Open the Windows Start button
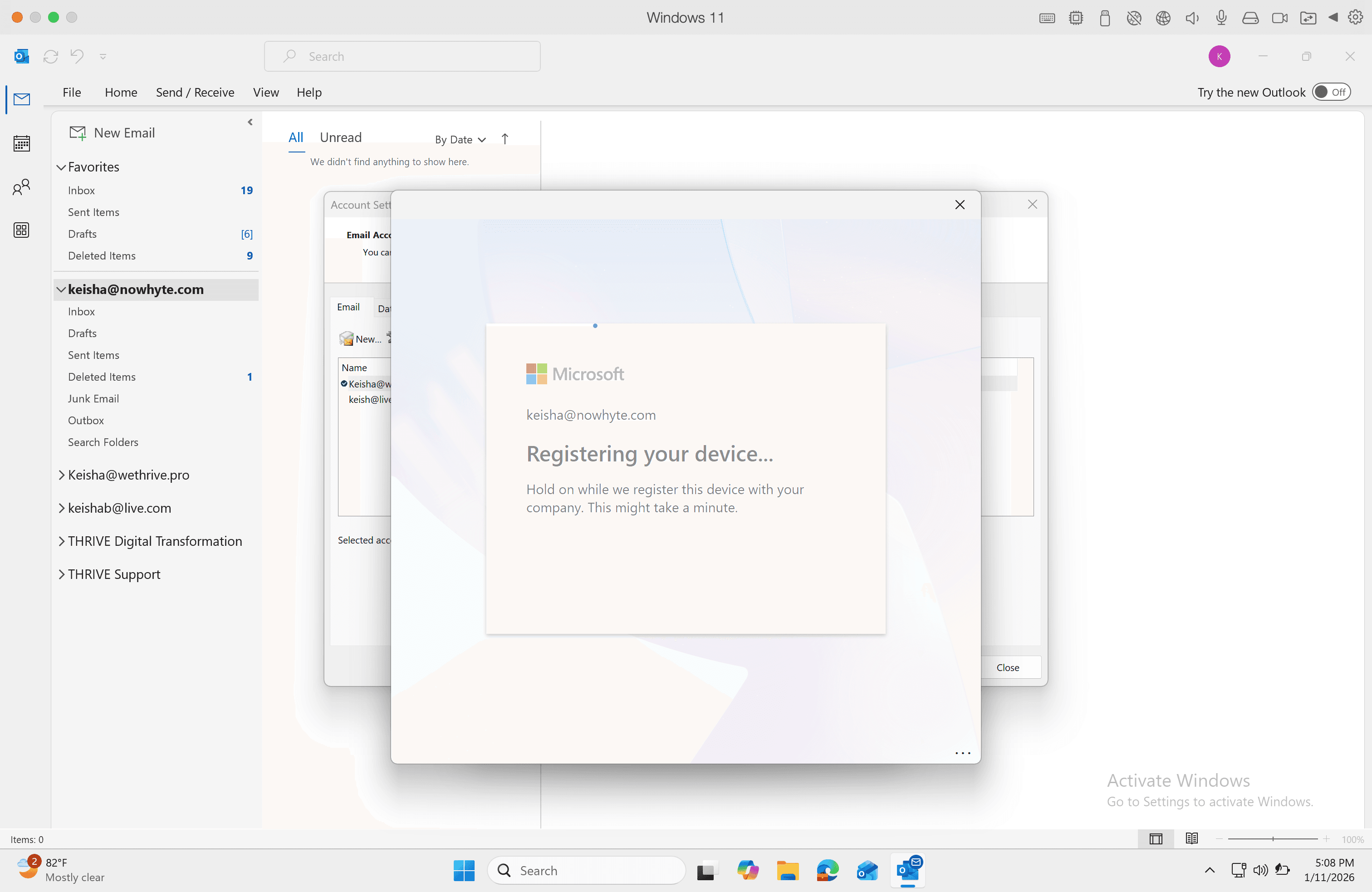The height and width of the screenshot is (892, 1372). click(x=464, y=870)
